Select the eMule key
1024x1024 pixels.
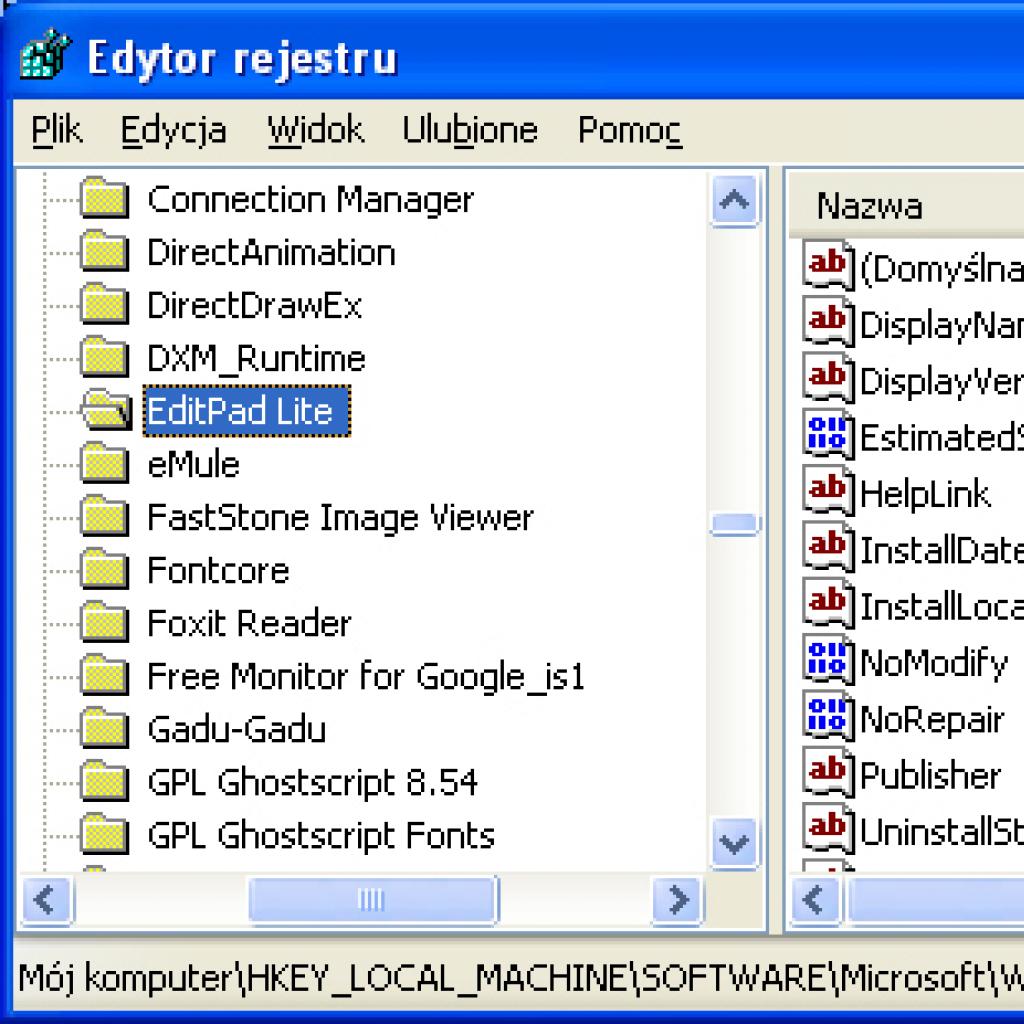[x=193, y=465]
